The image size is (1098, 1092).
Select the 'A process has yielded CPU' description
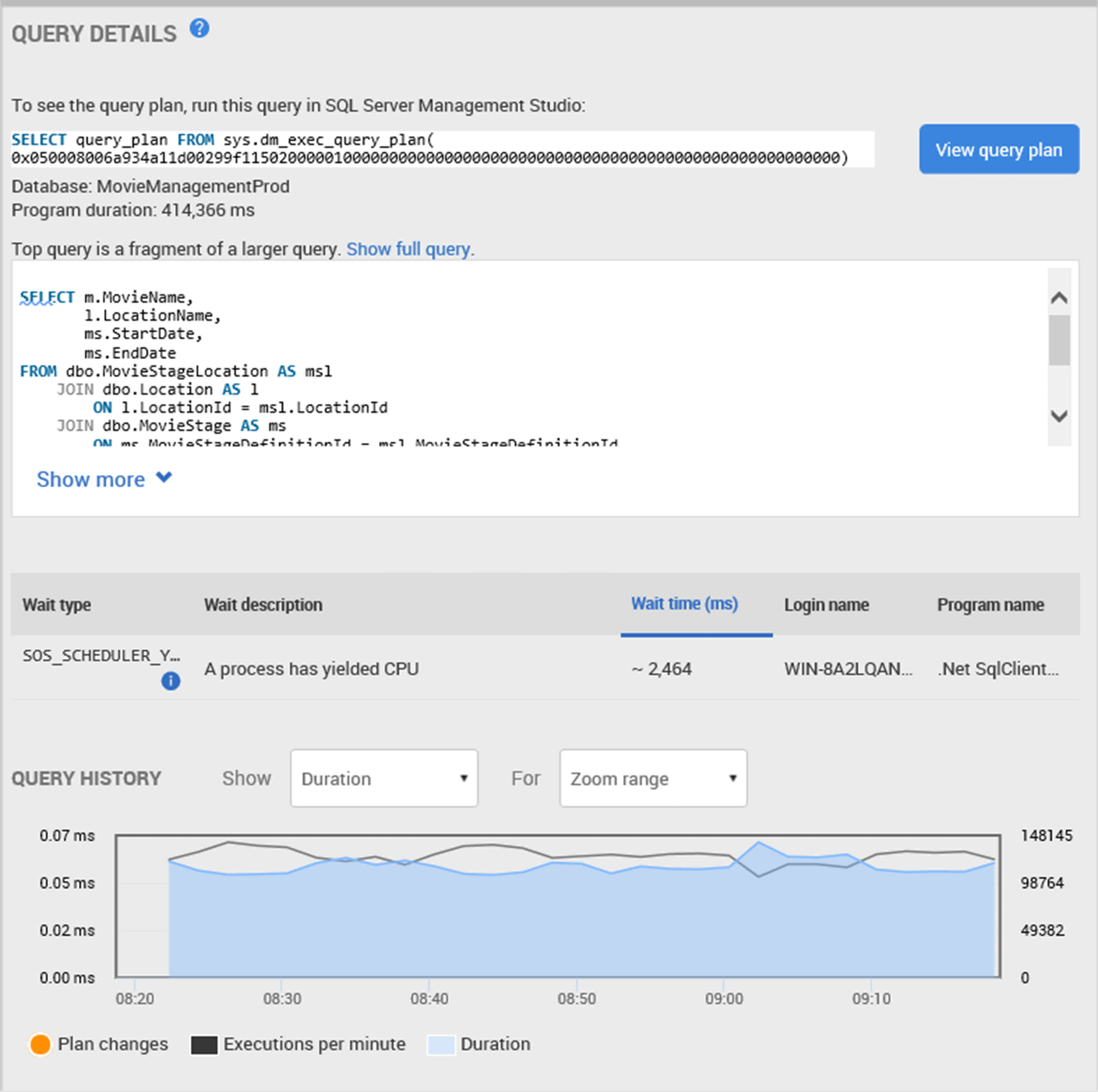tap(311, 669)
